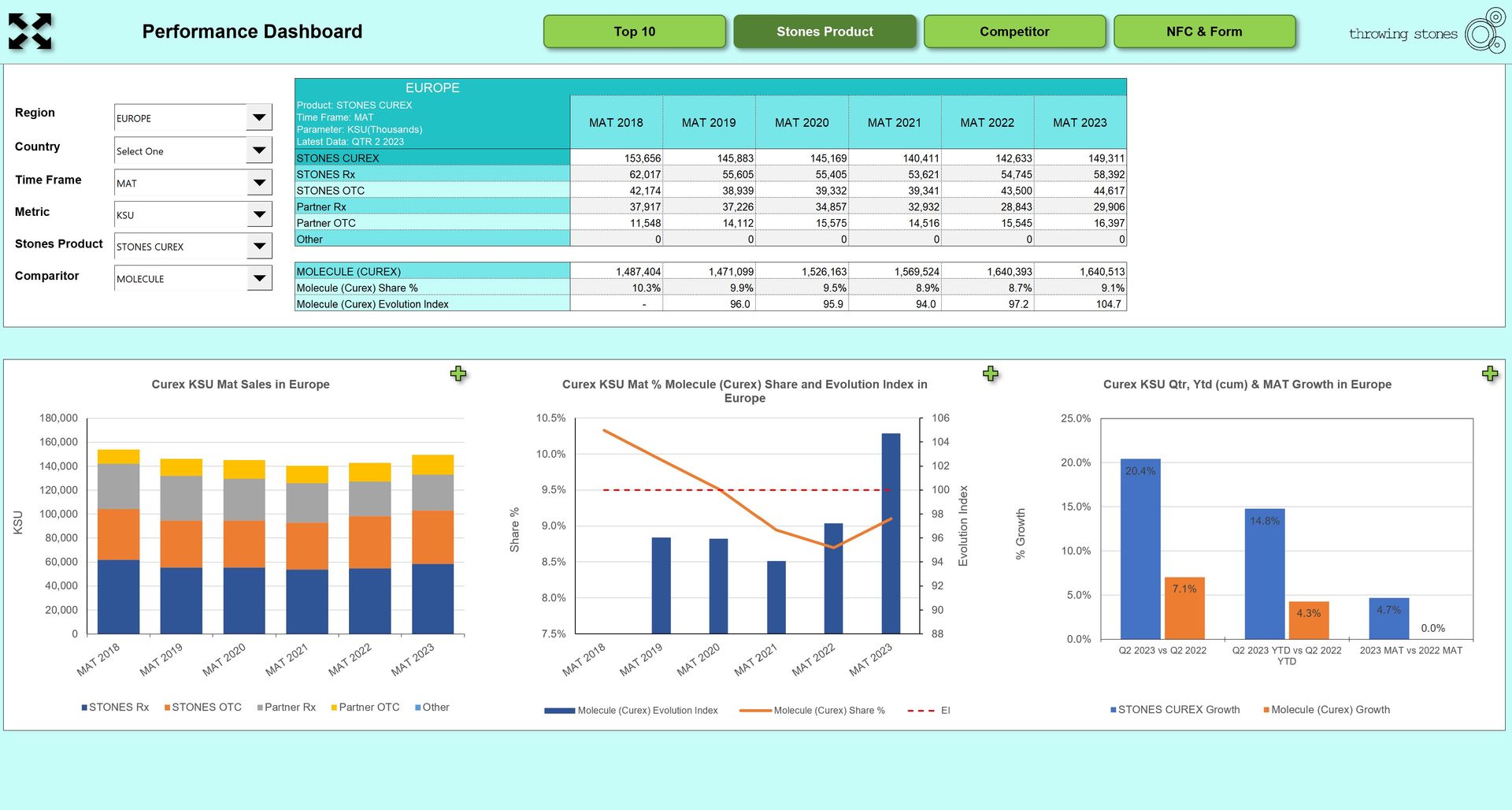Click the Partner OTC yellow legend swatch
The image size is (1512, 810).
334,708
